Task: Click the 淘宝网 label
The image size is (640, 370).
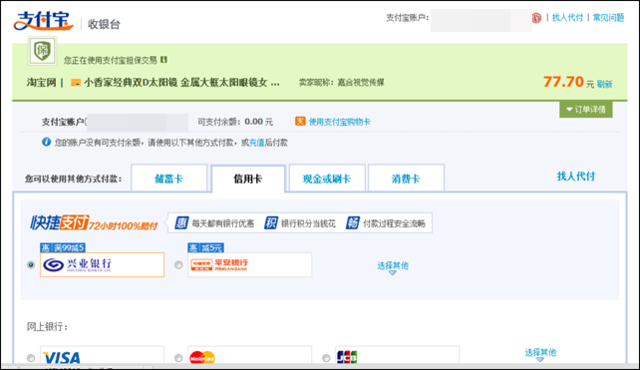Action: point(41,83)
